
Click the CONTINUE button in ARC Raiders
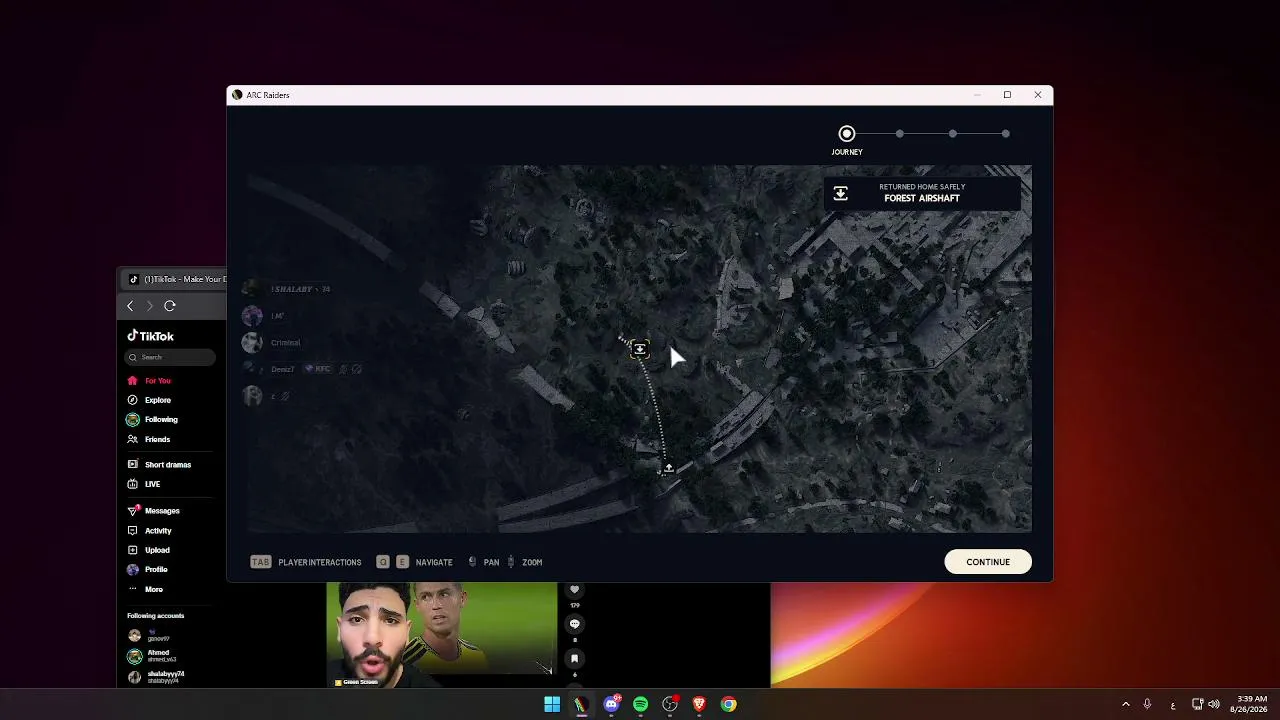(988, 562)
